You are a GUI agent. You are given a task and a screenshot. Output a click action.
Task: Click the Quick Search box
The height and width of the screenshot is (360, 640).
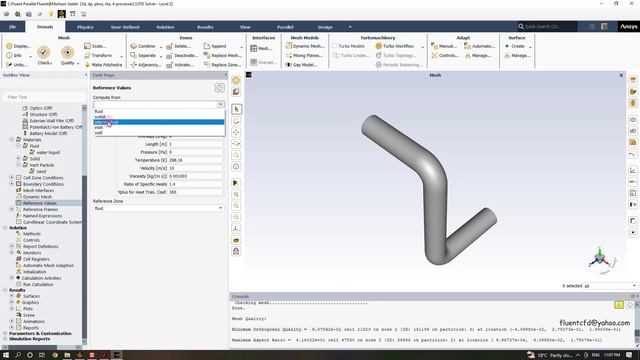tap(547, 27)
